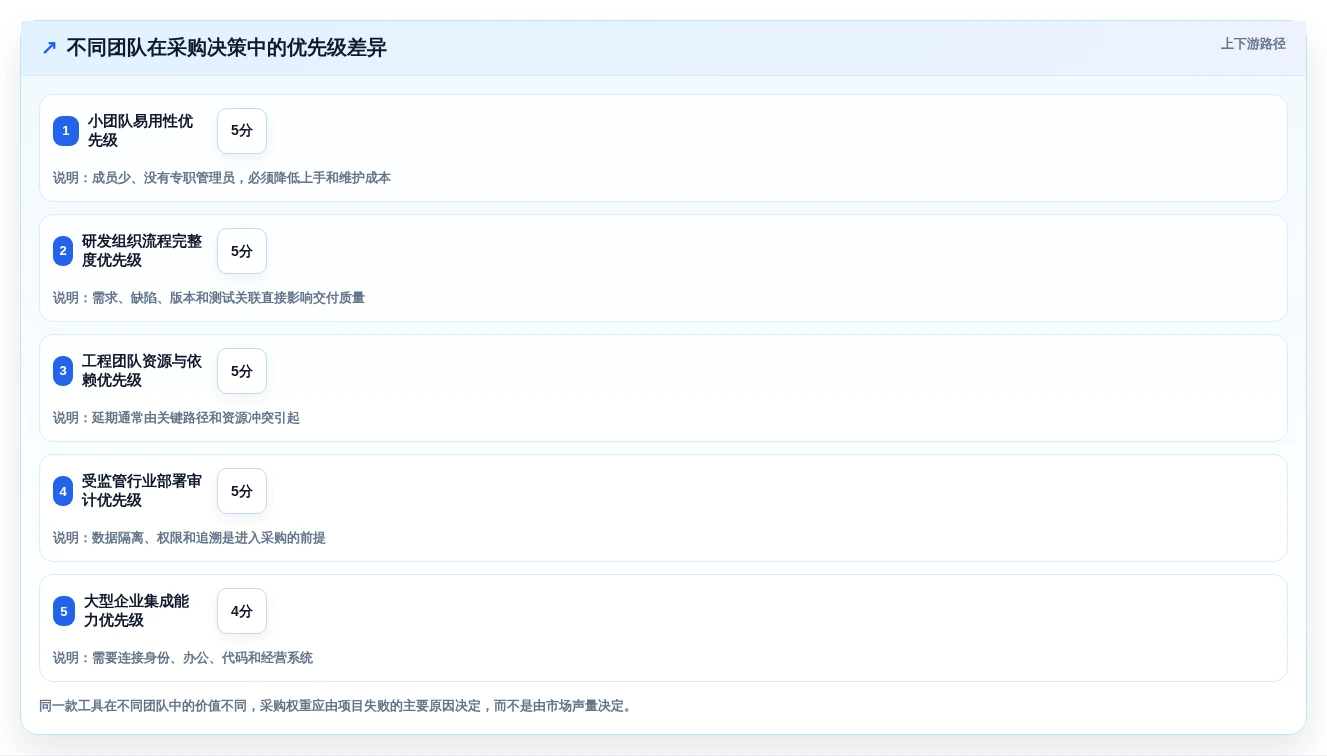The width and height of the screenshot is (1327, 756).
Task: Click the note 数据隔离、权限和追溯
Action: click(x=189, y=538)
